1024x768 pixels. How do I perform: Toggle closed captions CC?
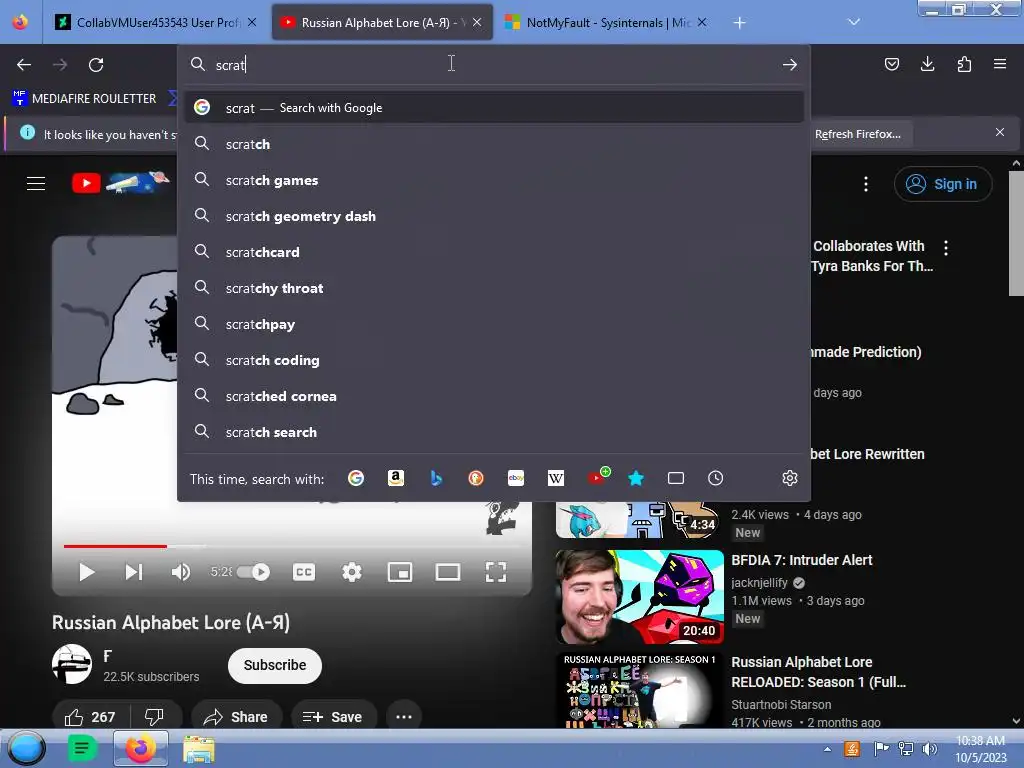tap(304, 572)
